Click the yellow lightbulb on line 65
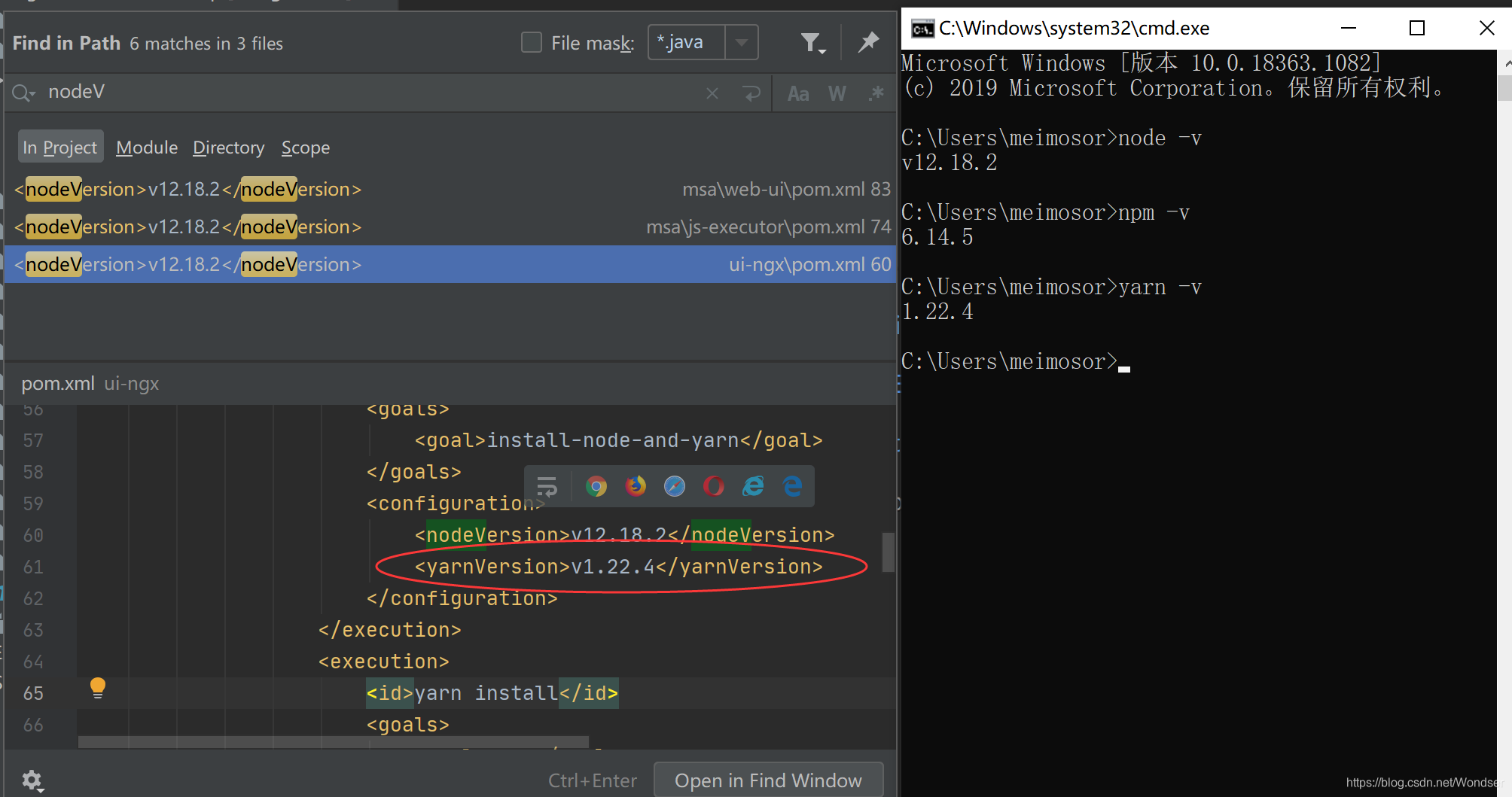 coord(98,688)
